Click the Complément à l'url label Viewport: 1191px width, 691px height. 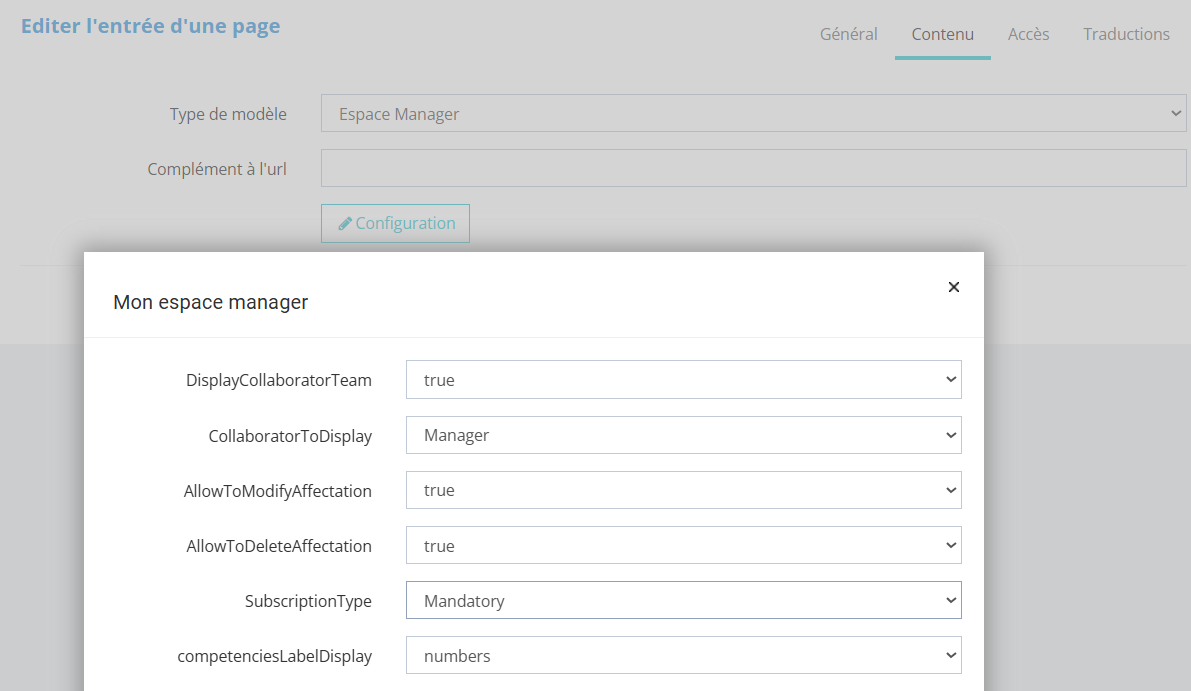click(217, 169)
